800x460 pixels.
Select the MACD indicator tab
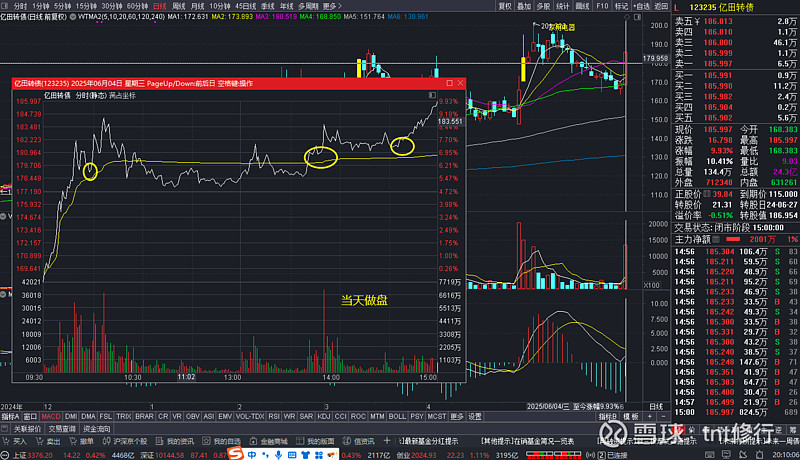point(51,417)
